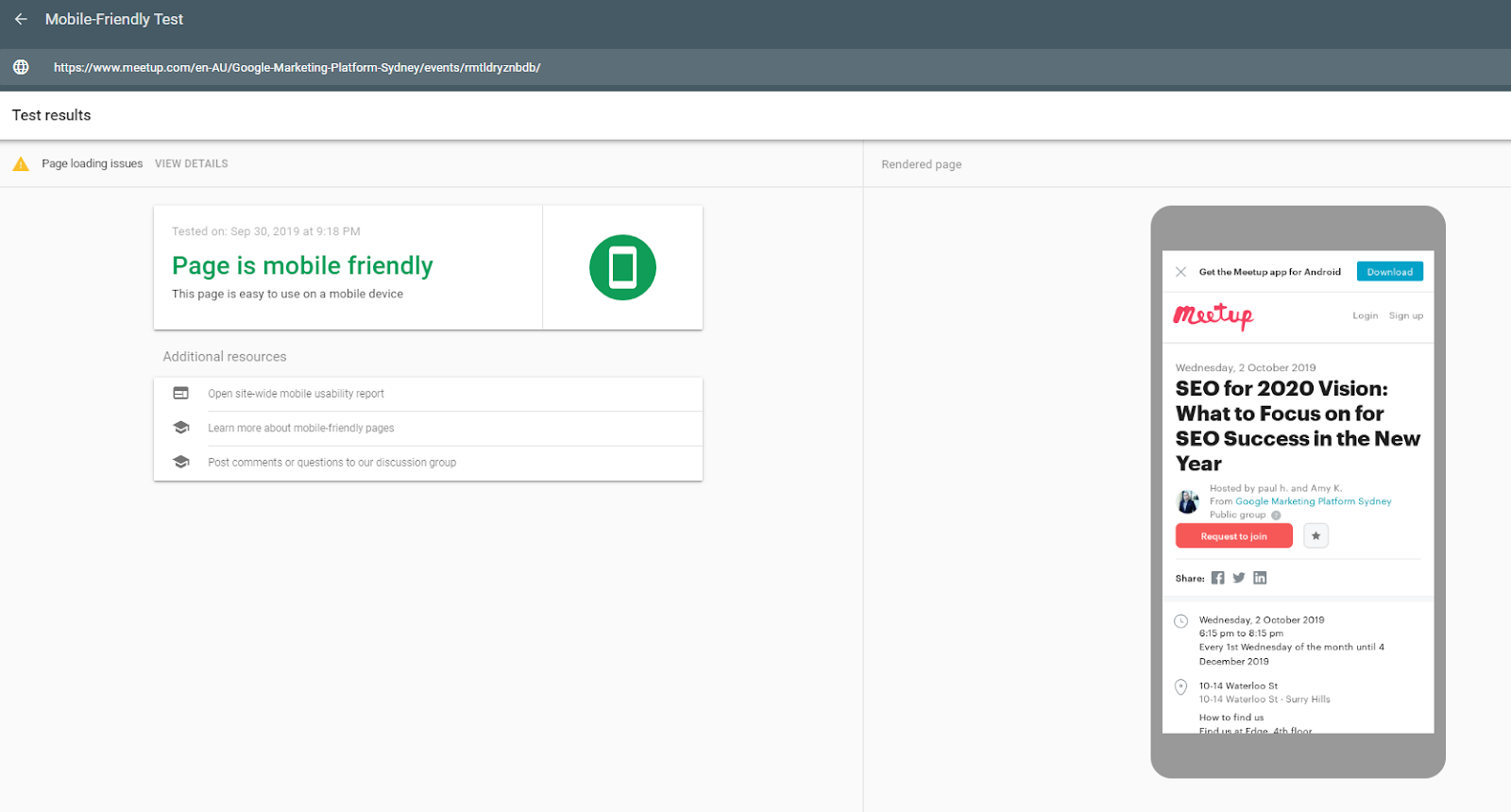This screenshot has width=1511, height=812.
Task: Click the 'Test results' heading
Action: 51,115
